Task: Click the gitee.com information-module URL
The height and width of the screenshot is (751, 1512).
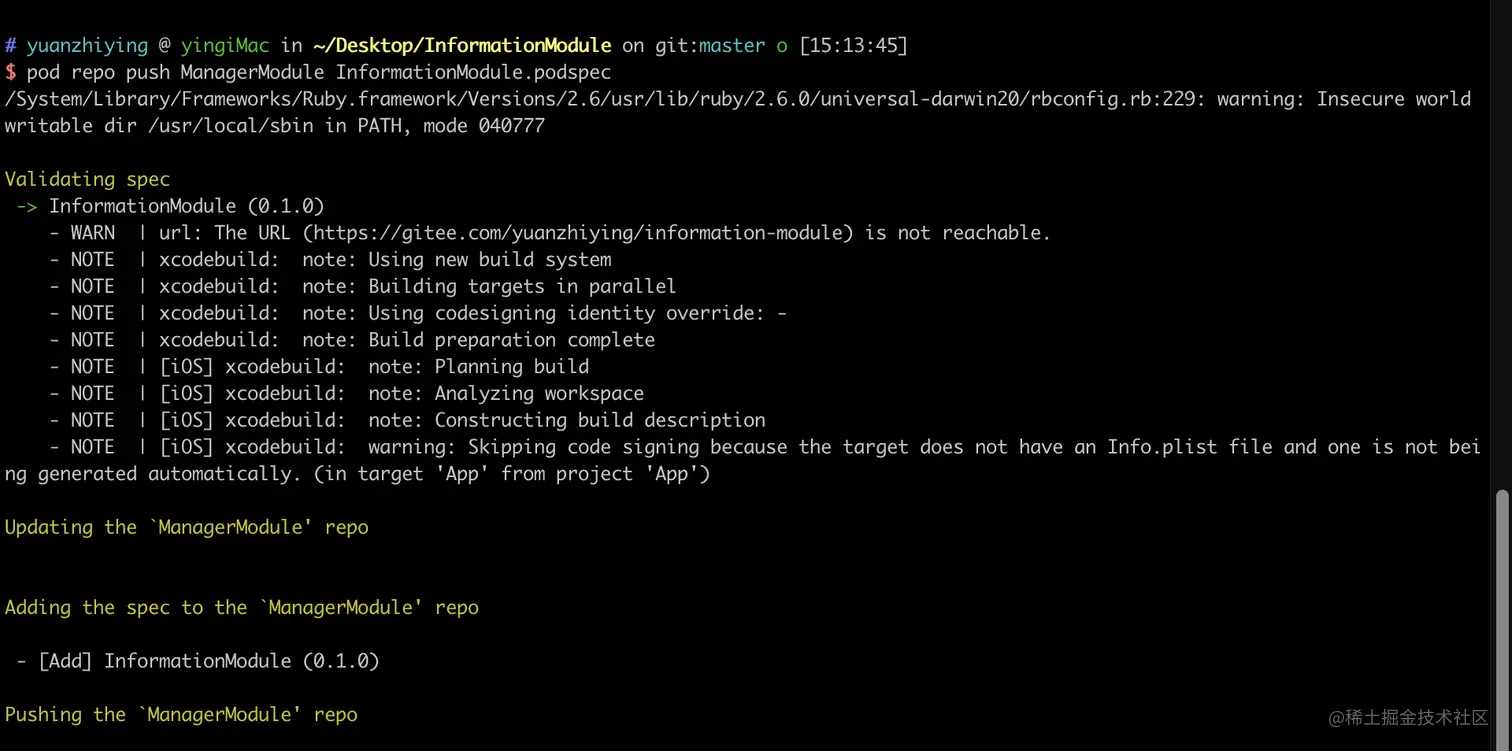Action: coord(583,233)
